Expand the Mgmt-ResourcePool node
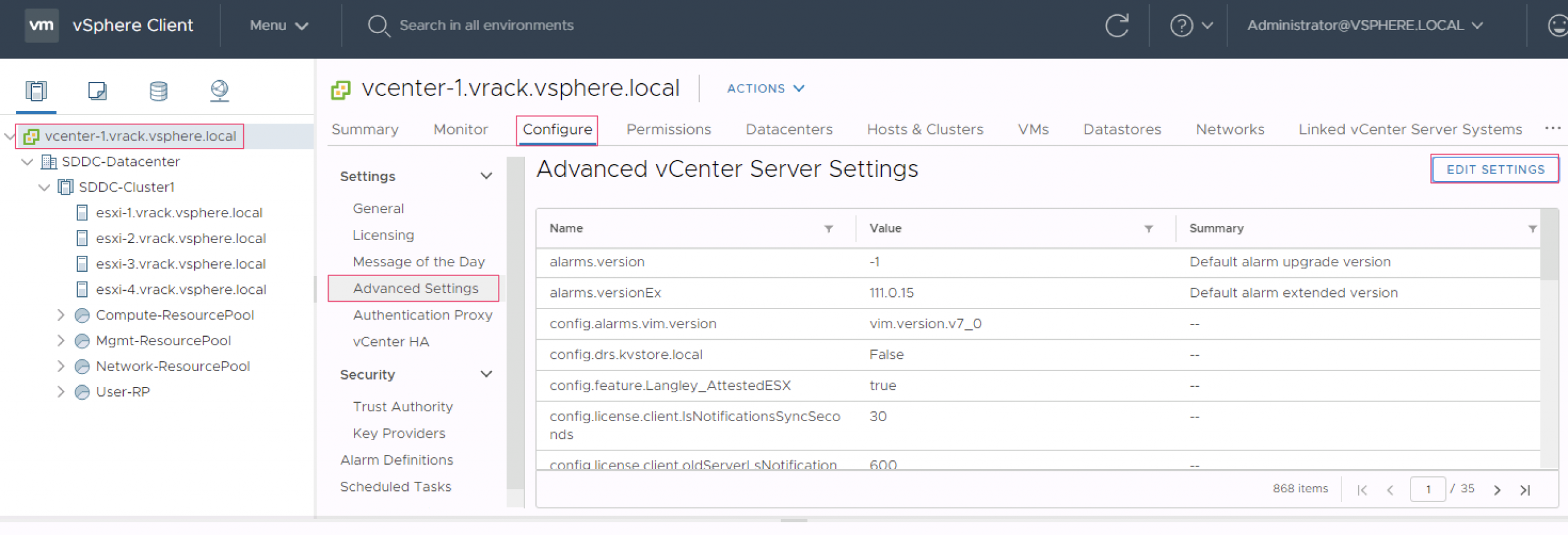Screen dimensions: 1568x535 (x=61, y=340)
